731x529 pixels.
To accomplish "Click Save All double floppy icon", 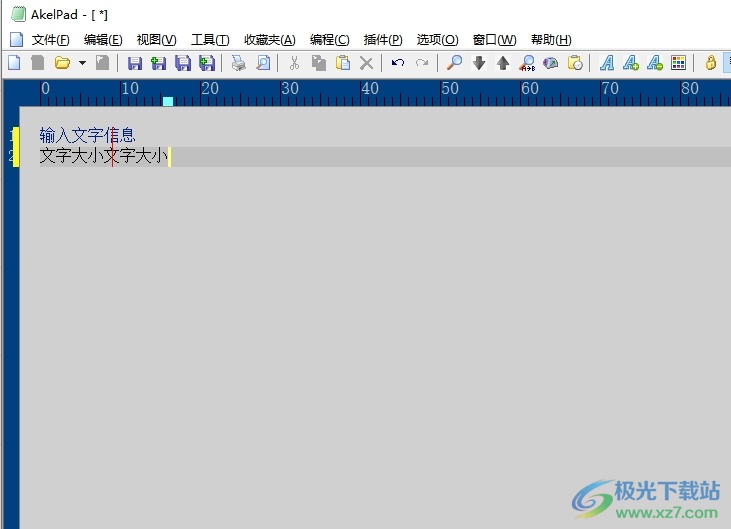I will click(183, 63).
